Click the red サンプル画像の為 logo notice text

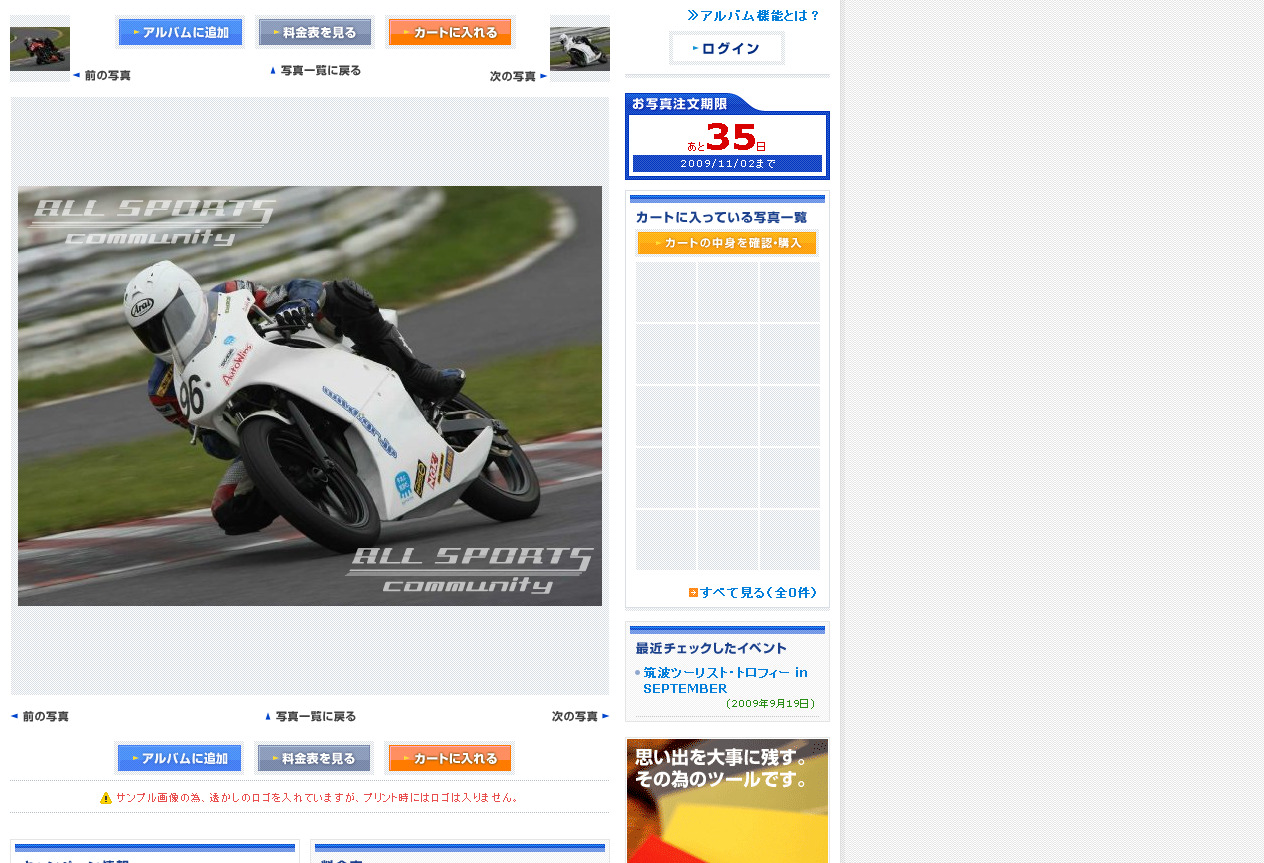[317, 797]
